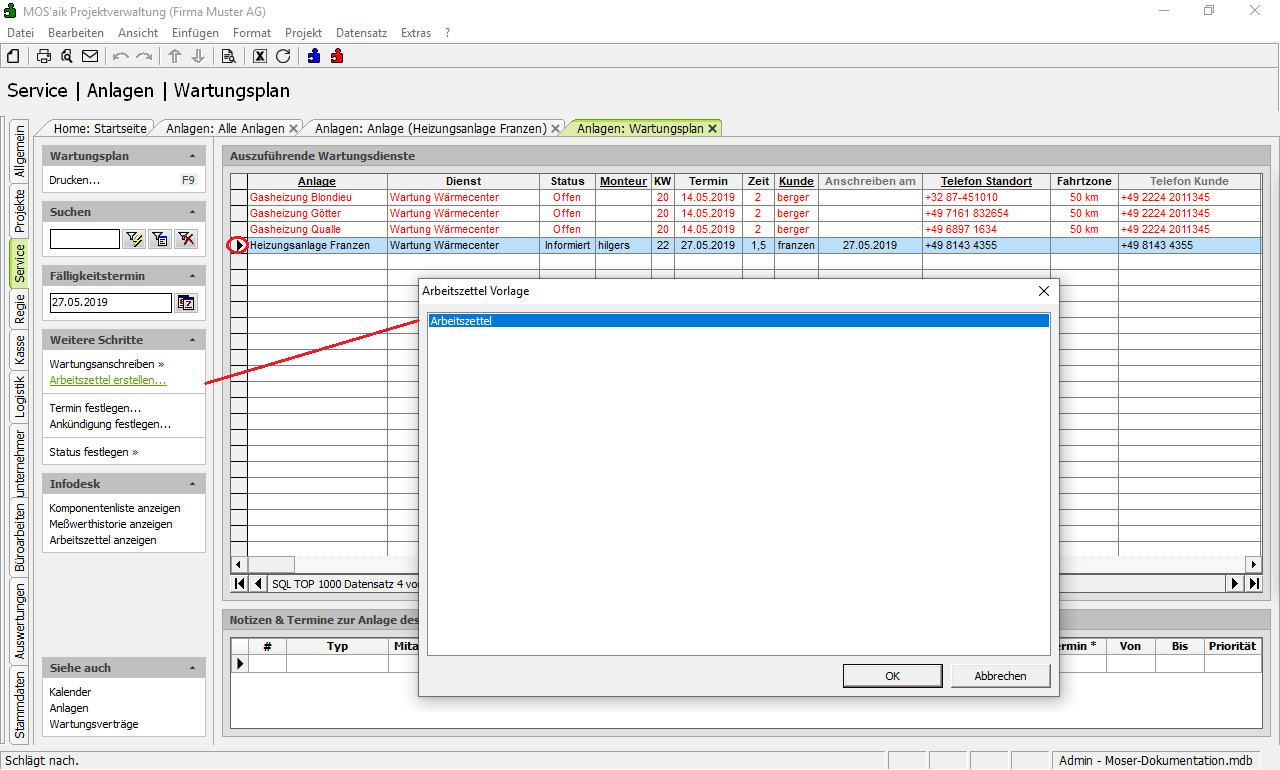The image size is (1280, 770).
Task: Open print preview from the toolbar
Action: (x=66, y=56)
